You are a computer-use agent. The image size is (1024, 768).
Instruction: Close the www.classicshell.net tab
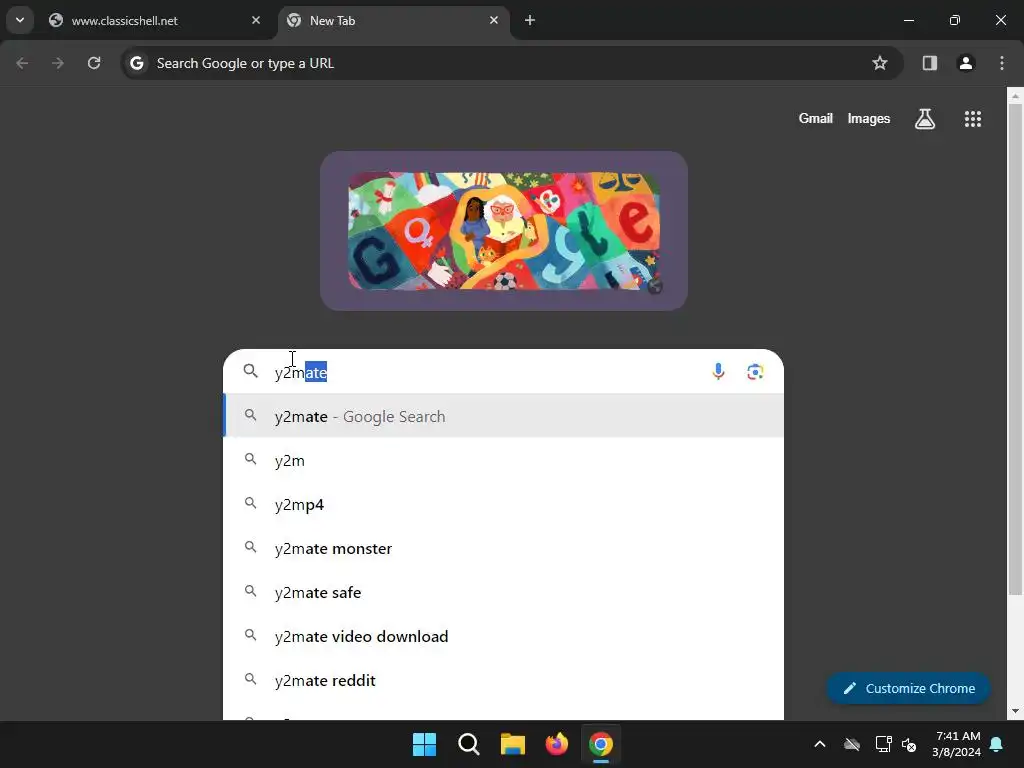coord(256,20)
